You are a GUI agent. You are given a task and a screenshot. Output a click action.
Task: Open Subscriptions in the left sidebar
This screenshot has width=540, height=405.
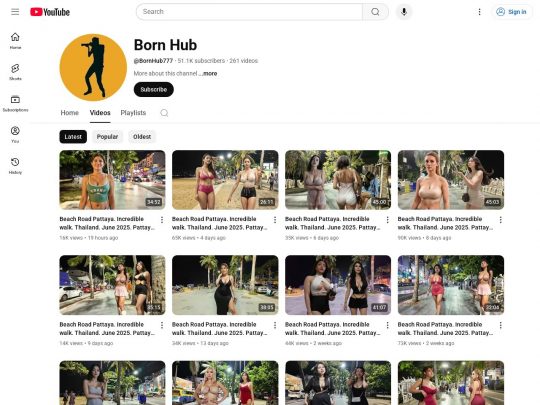pos(15,103)
